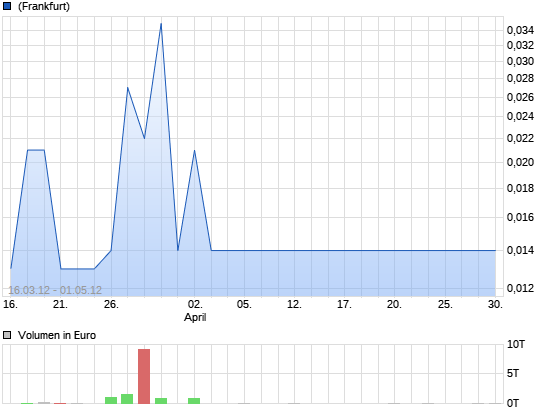Click the blue Frankfurt legend square

[7, 6]
